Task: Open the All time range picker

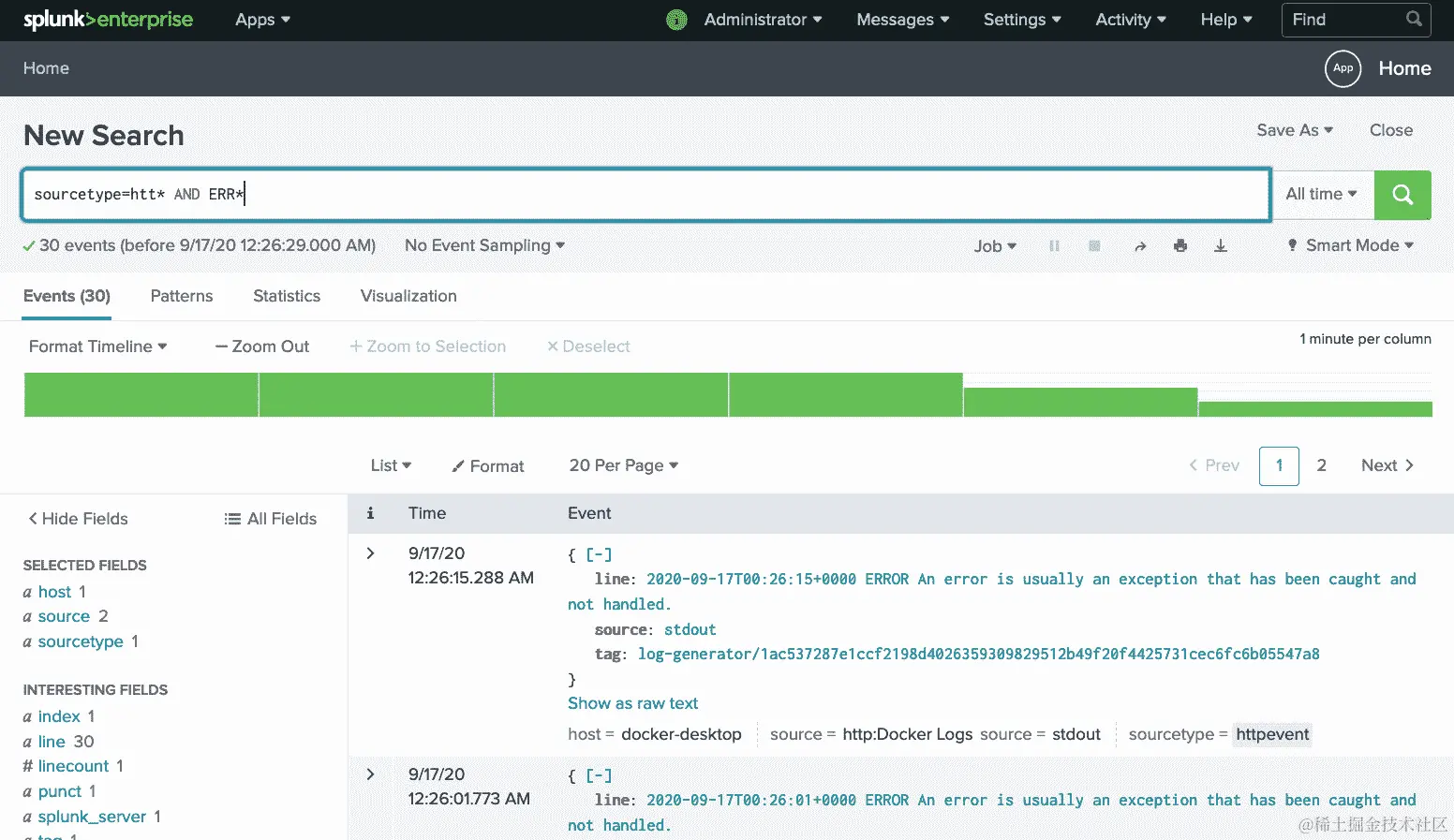Action: (1321, 194)
